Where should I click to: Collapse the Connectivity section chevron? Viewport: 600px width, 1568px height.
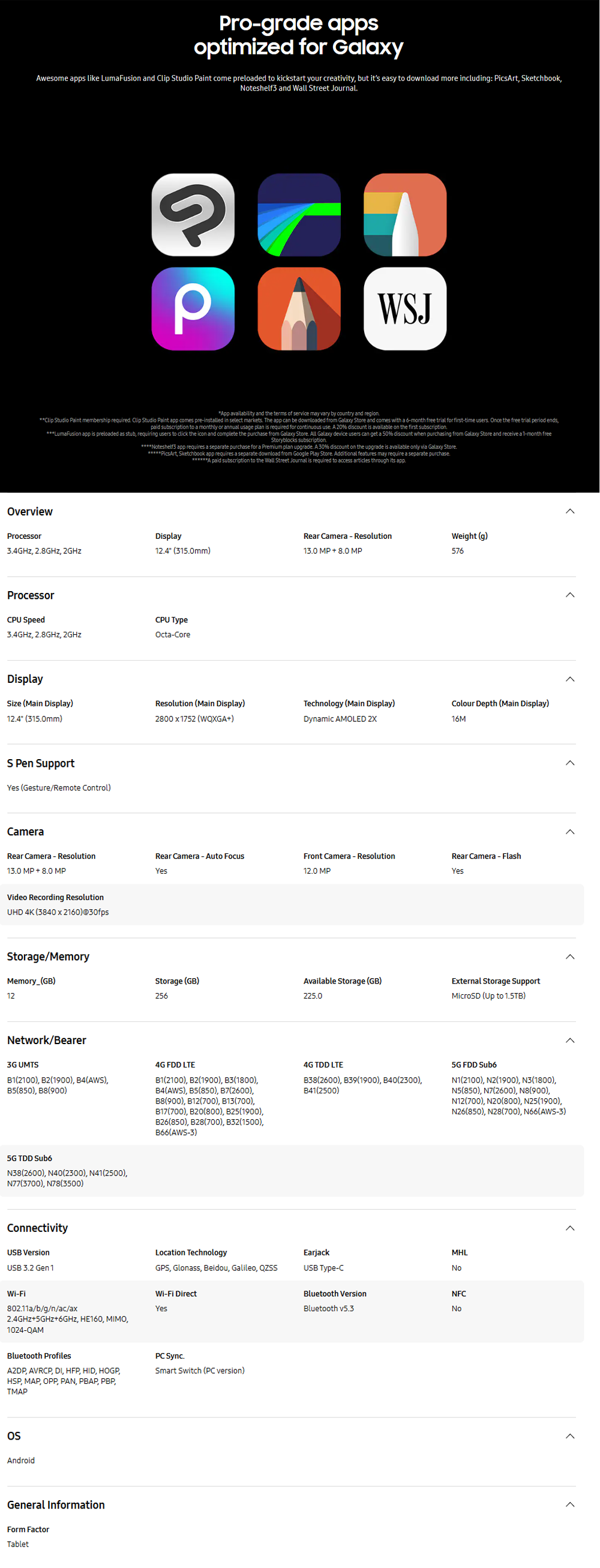pyautogui.click(x=569, y=1228)
